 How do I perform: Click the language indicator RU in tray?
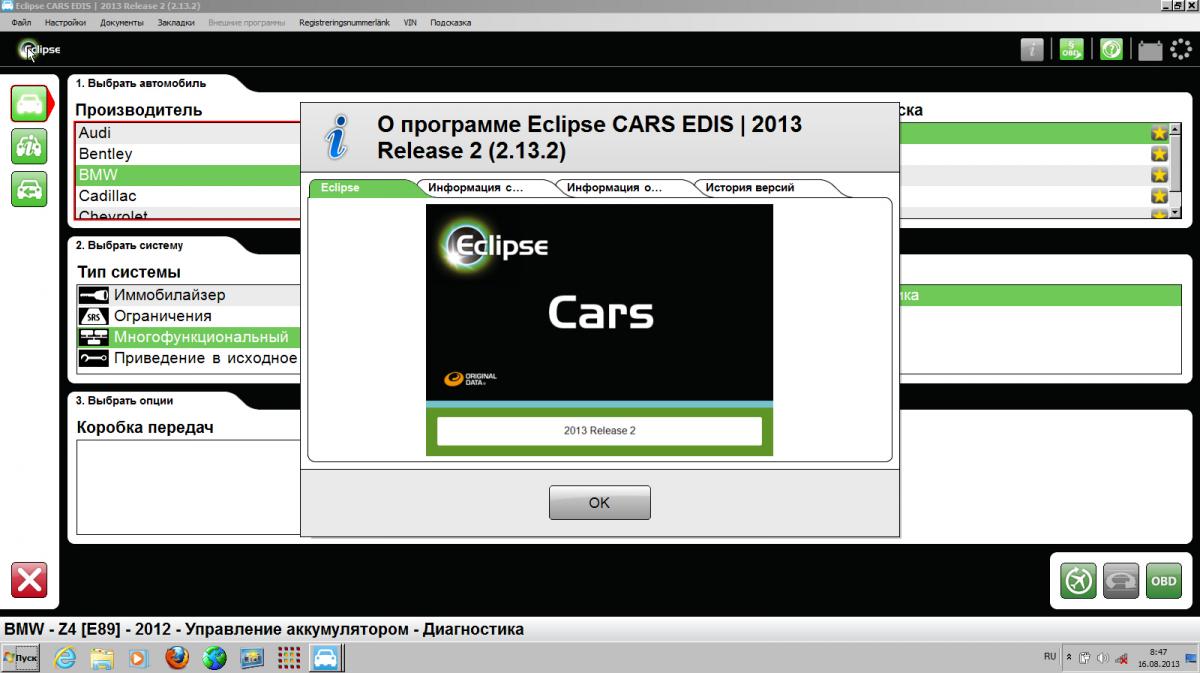[x=1050, y=657]
